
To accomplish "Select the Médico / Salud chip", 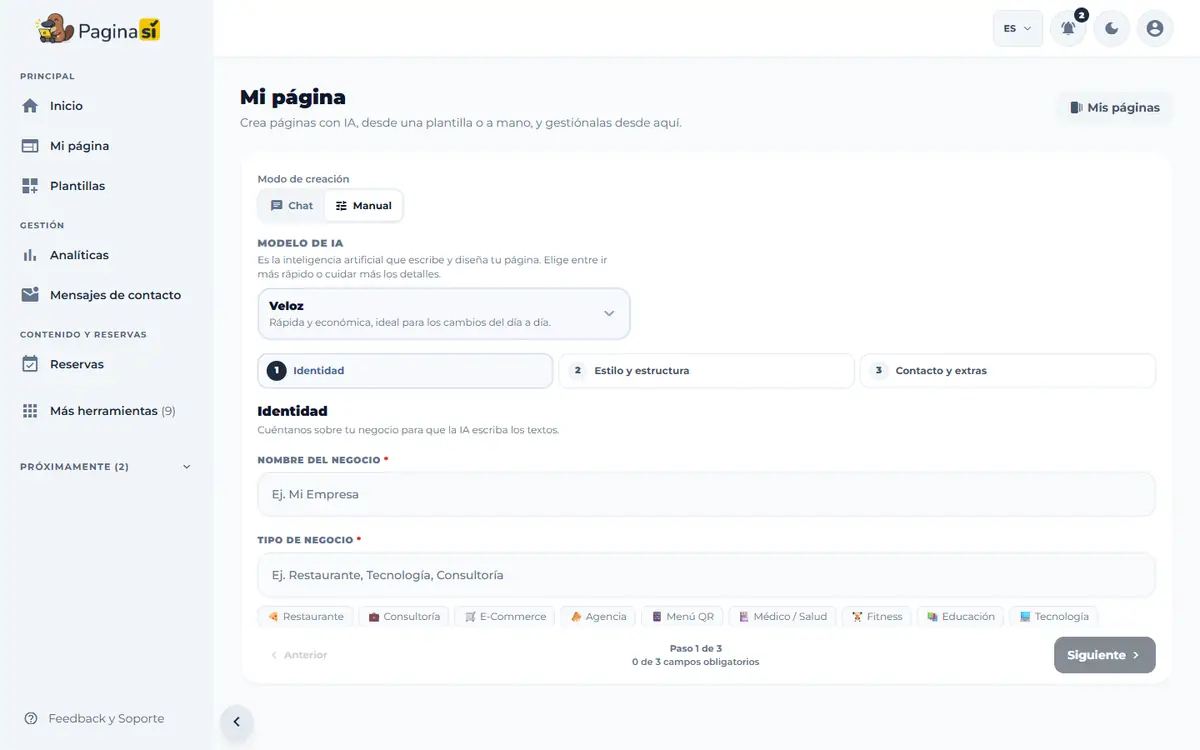I will pyautogui.click(x=782, y=616).
